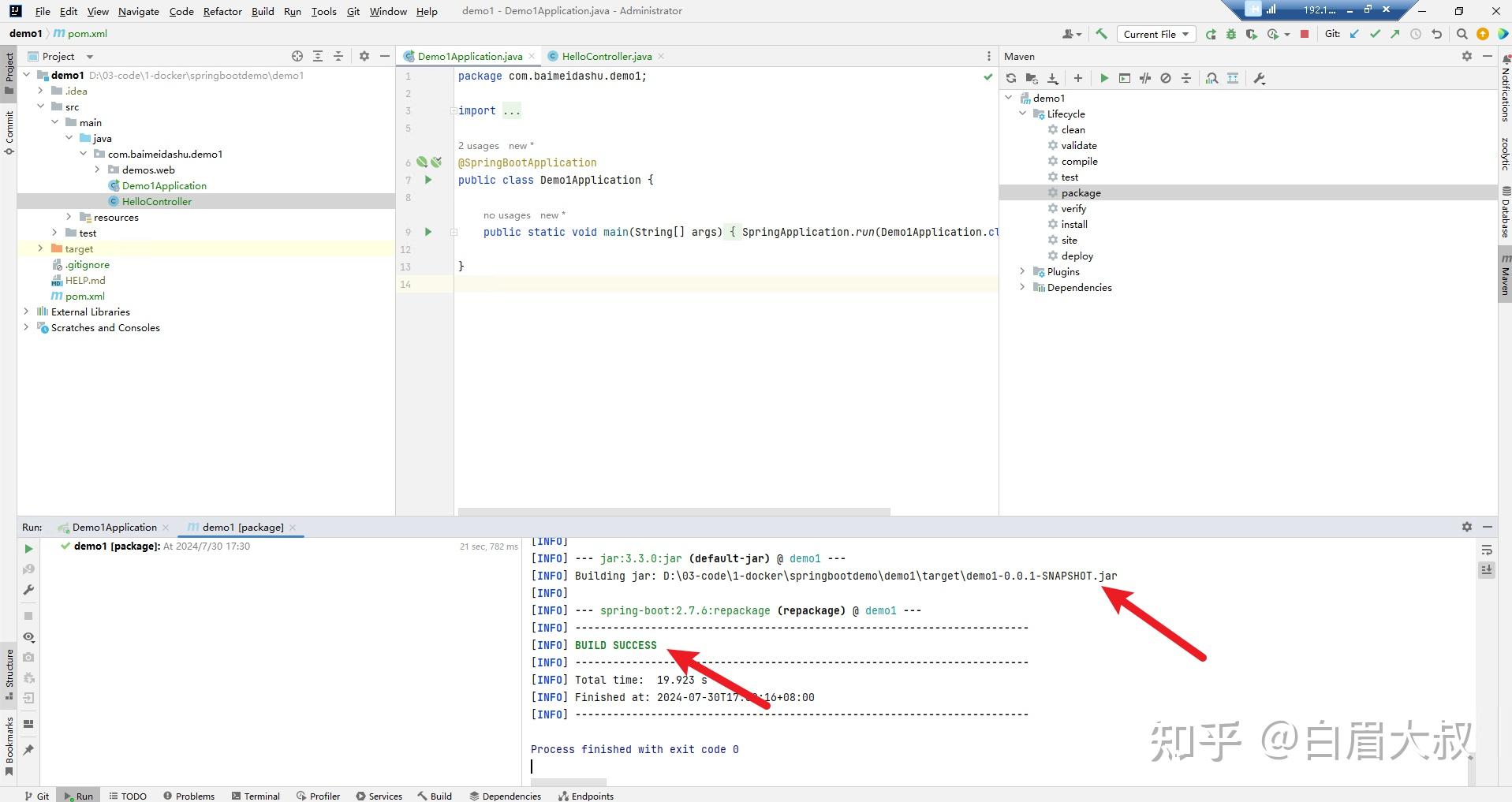Open TODO tool window
1512x802 pixels.
tap(128, 796)
